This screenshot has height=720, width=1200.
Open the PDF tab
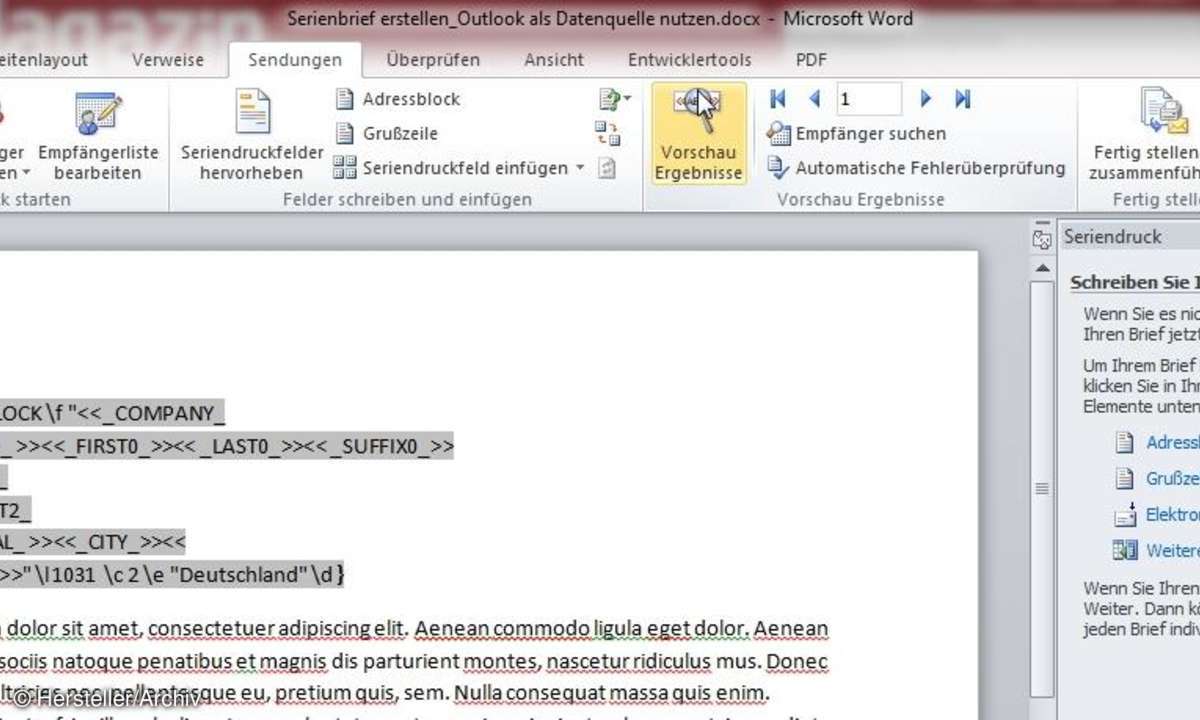(x=811, y=60)
